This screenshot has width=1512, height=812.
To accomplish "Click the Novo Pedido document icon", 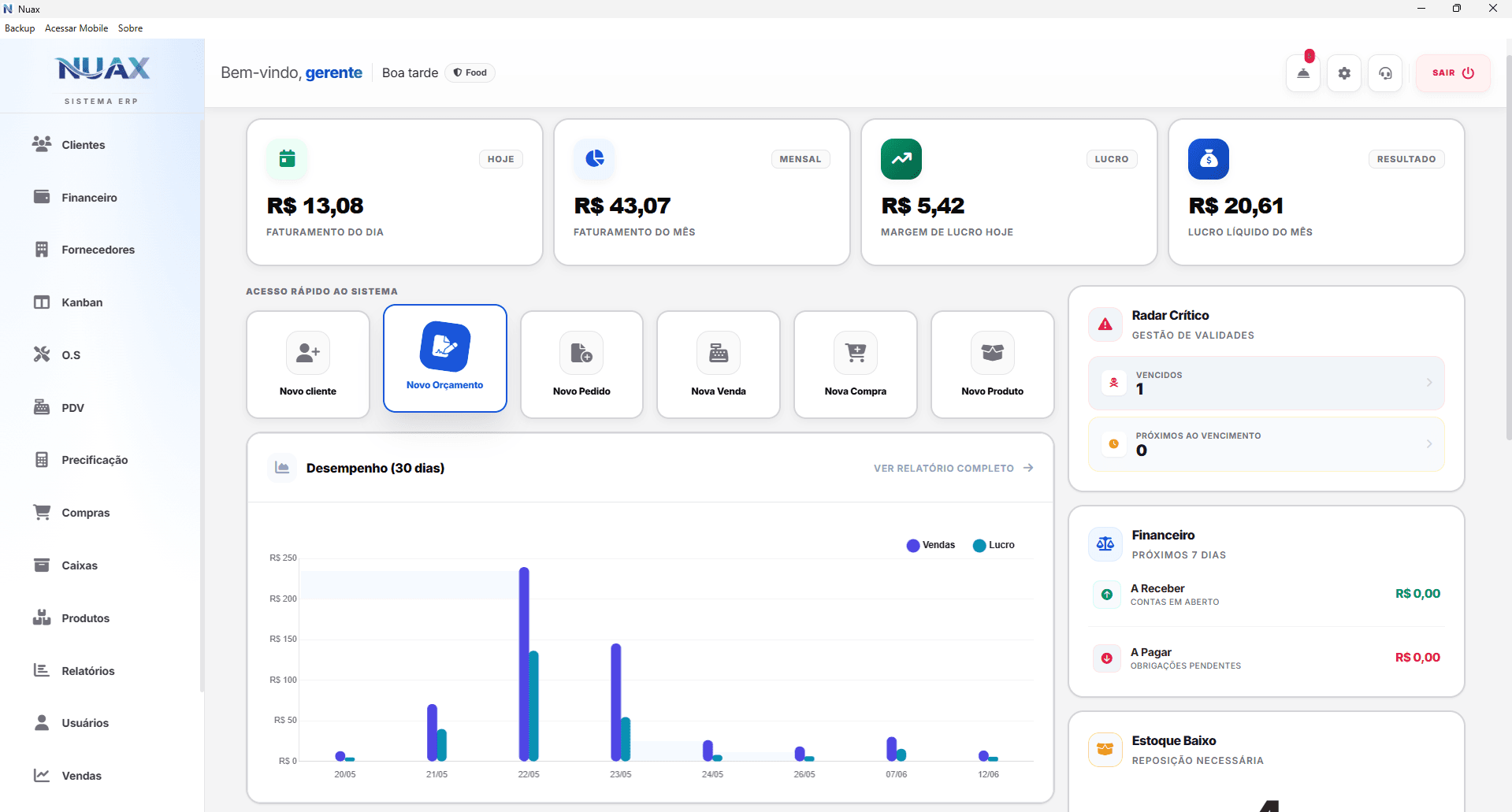I will pyautogui.click(x=581, y=353).
